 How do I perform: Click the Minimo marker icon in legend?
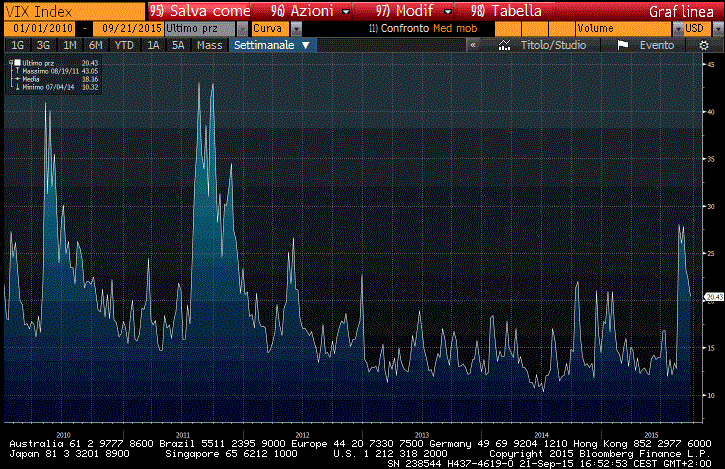[15, 86]
